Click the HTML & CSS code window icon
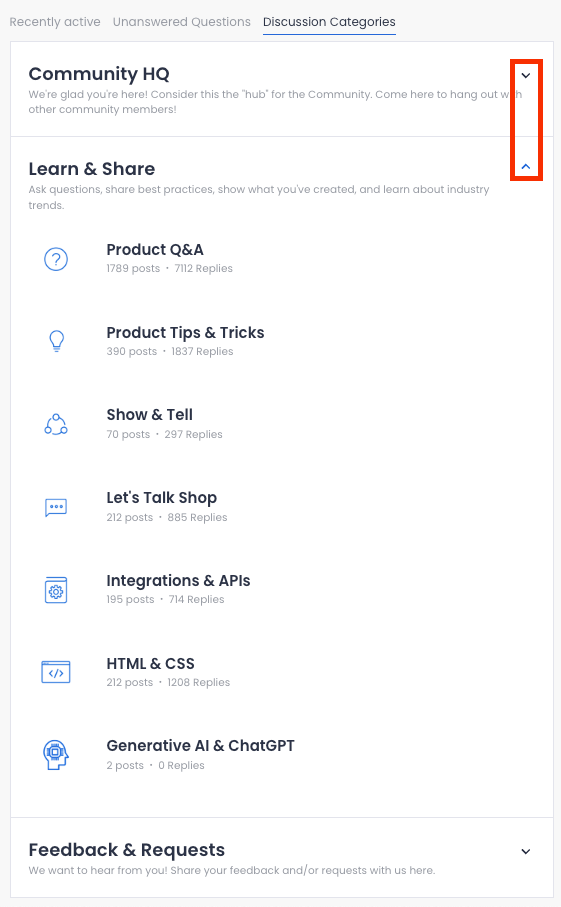The image size is (561, 907). click(x=56, y=672)
